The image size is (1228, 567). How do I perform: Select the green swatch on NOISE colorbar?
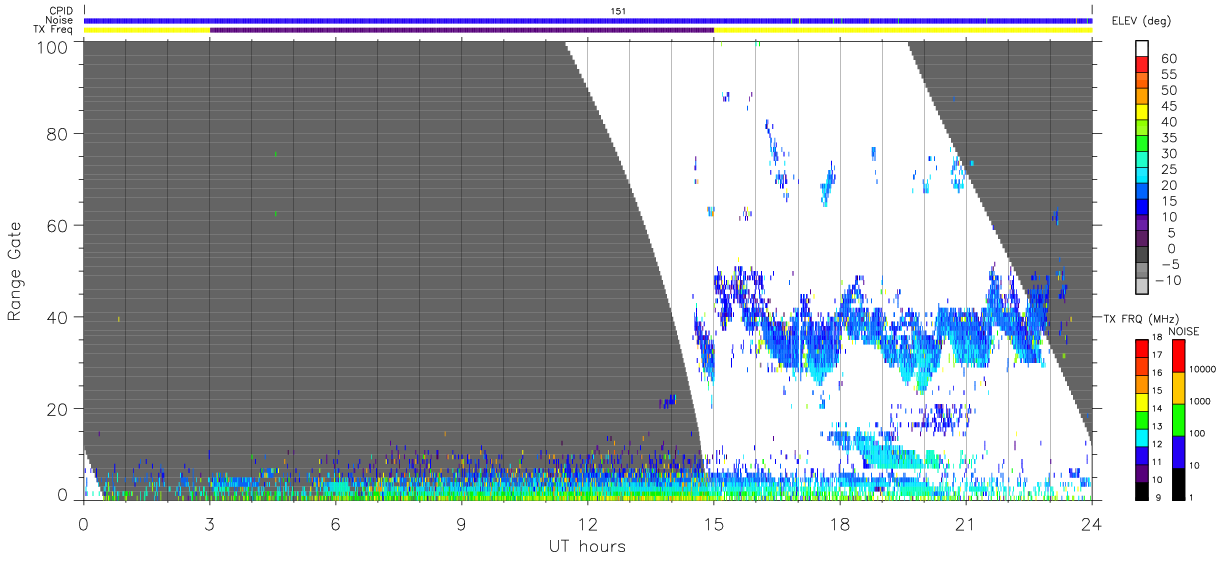click(x=1179, y=420)
